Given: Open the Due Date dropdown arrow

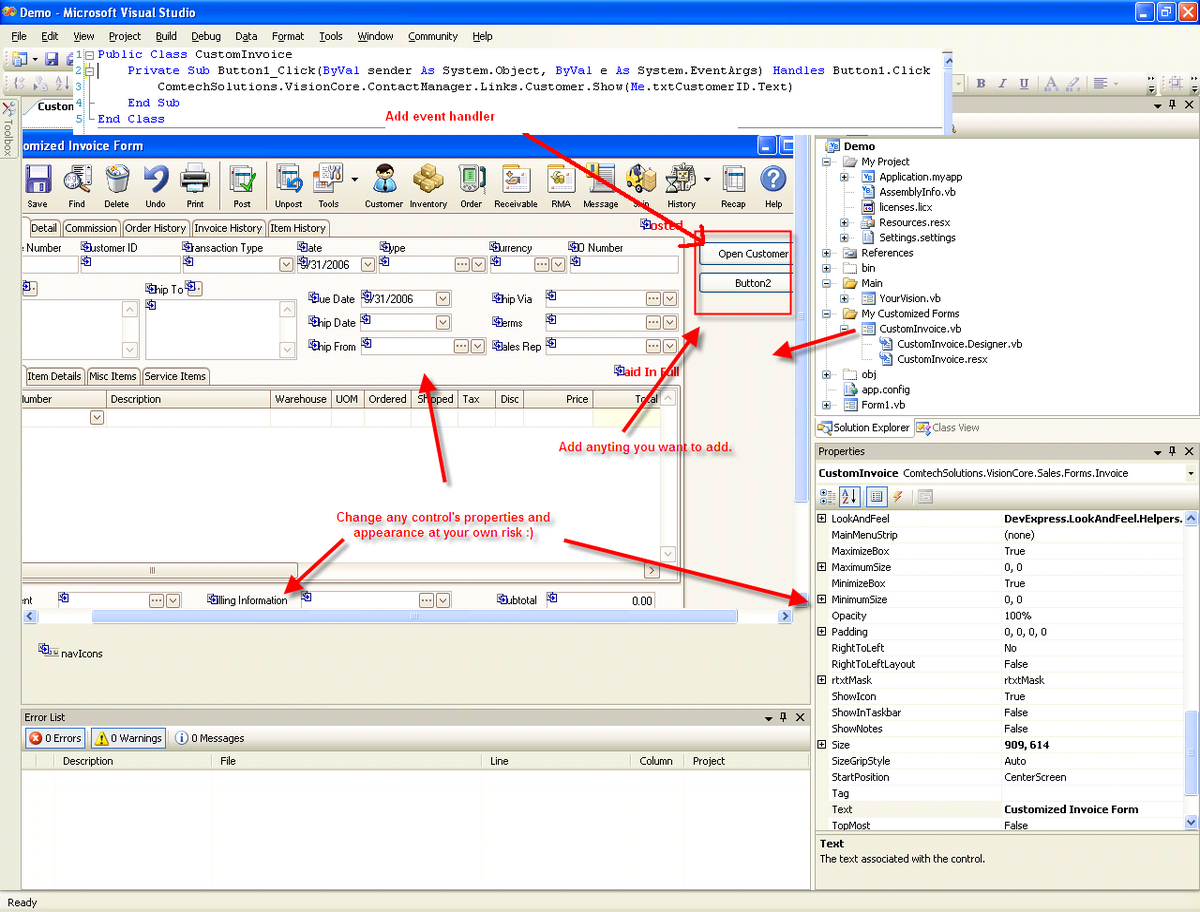Looking at the screenshot, I should pyautogui.click(x=443, y=299).
